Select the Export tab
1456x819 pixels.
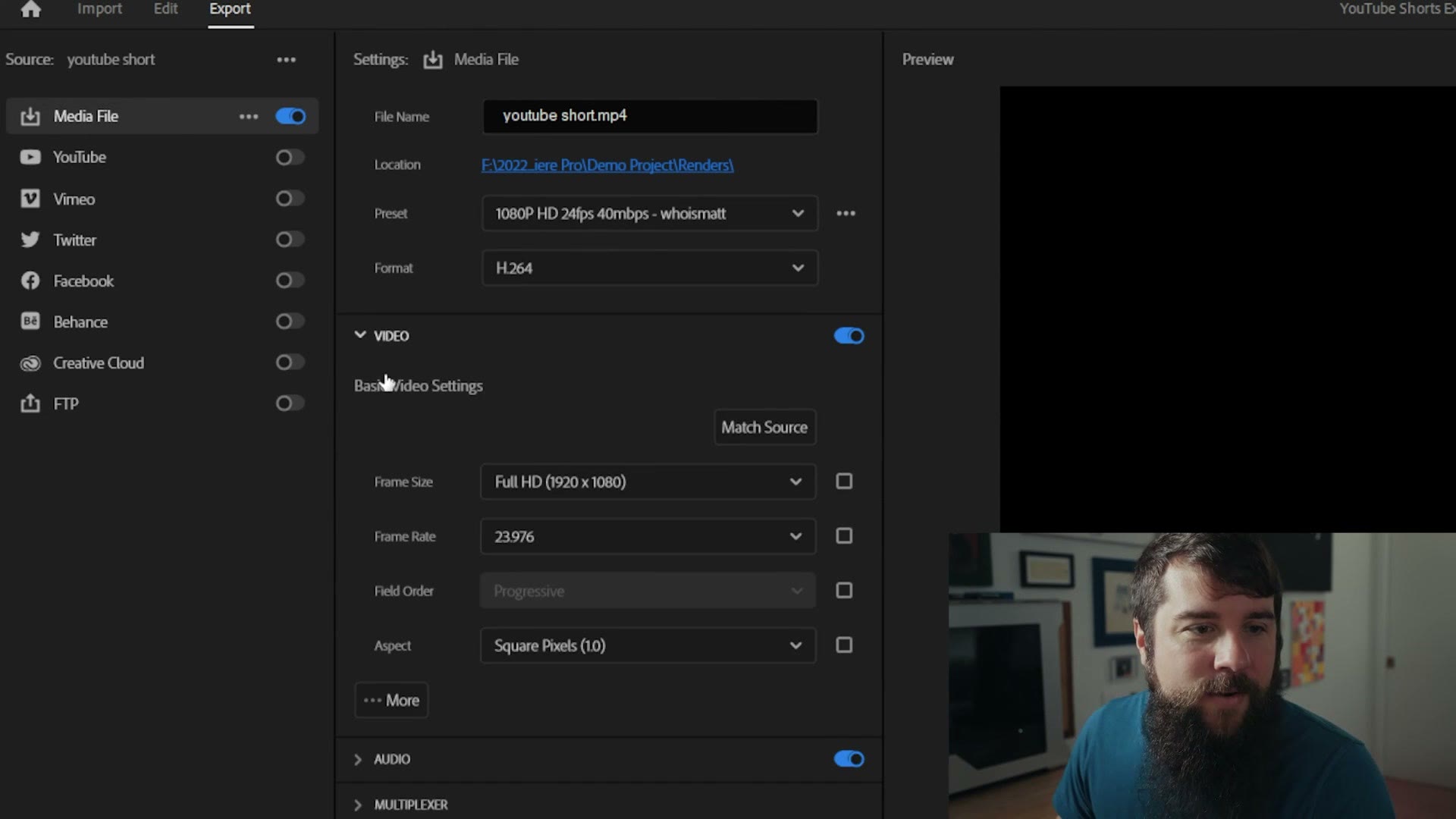[x=230, y=9]
